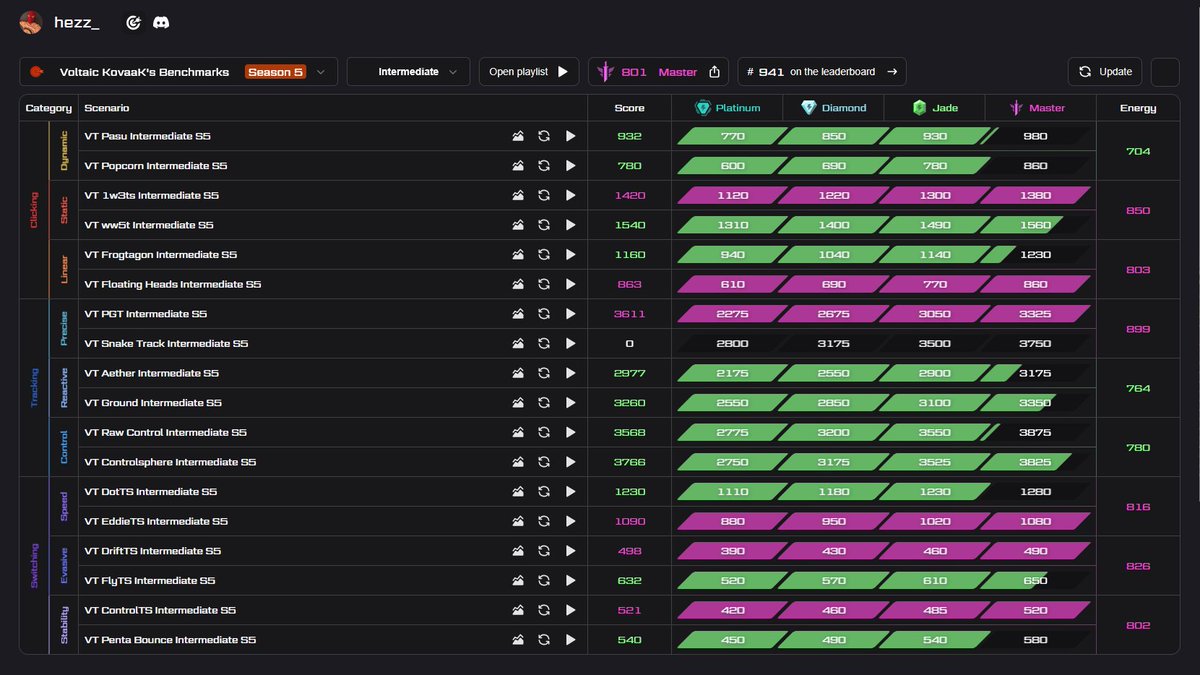Screen dimensions: 1200x675
Task: Click the Jade 540 threshold bar for Penta Bounce
Action: pyautogui.click(x=935, y=640)
